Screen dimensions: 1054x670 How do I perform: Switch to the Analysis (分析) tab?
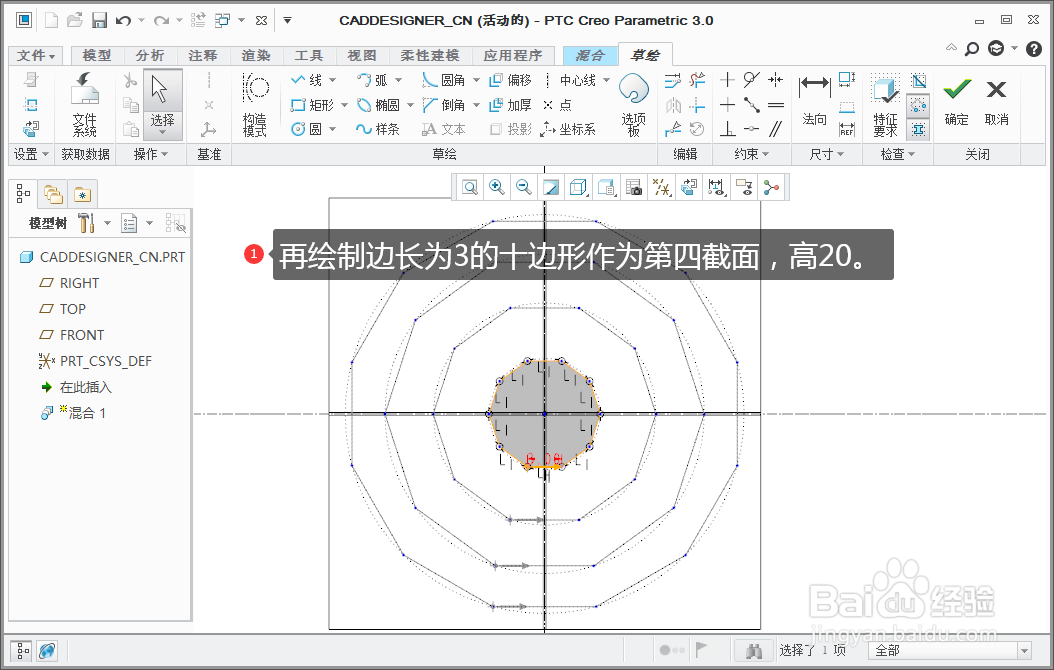pyautogui.click(x=149, y=55)
